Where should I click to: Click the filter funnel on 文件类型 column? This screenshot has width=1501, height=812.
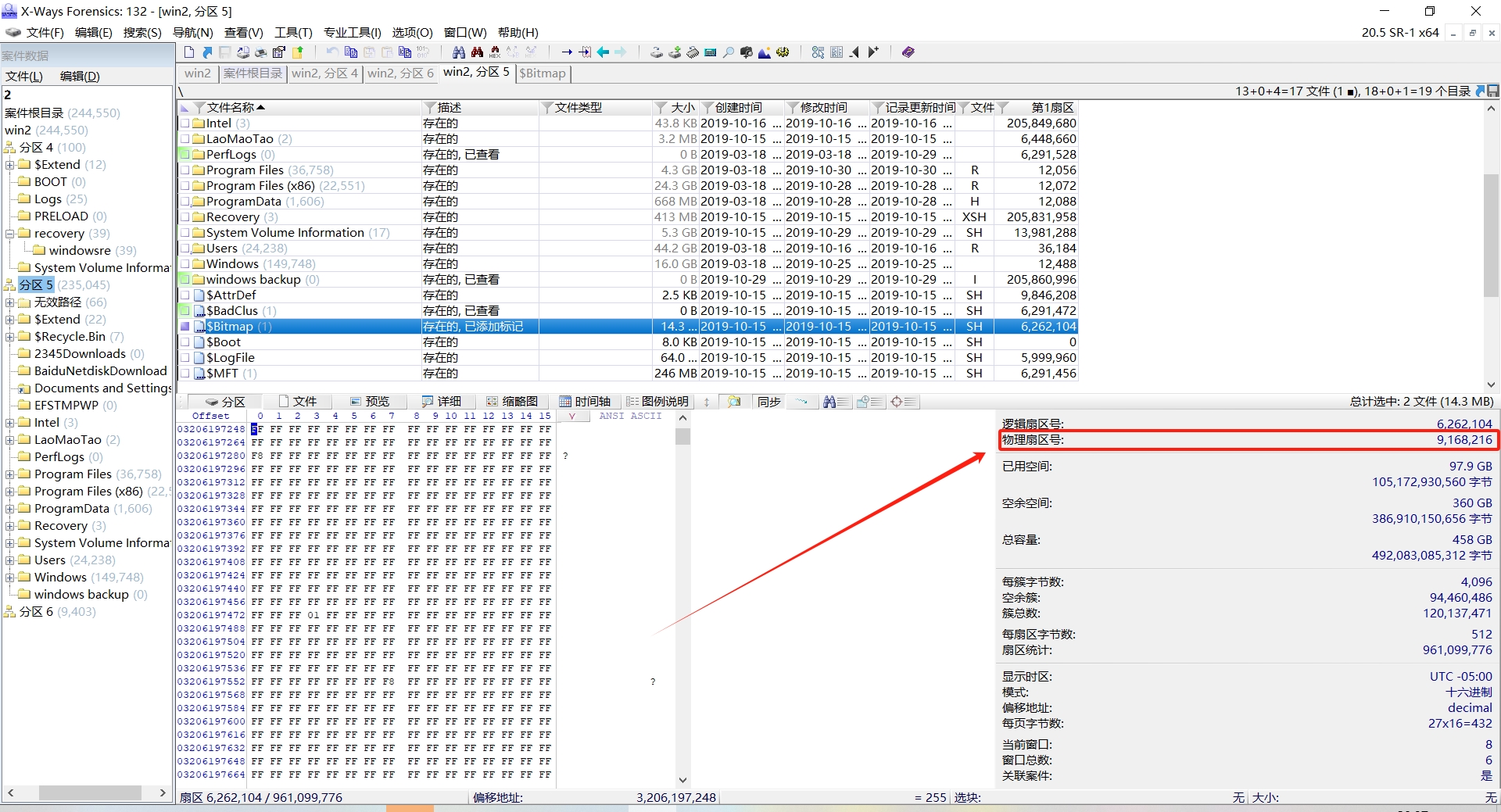point(547,108)
